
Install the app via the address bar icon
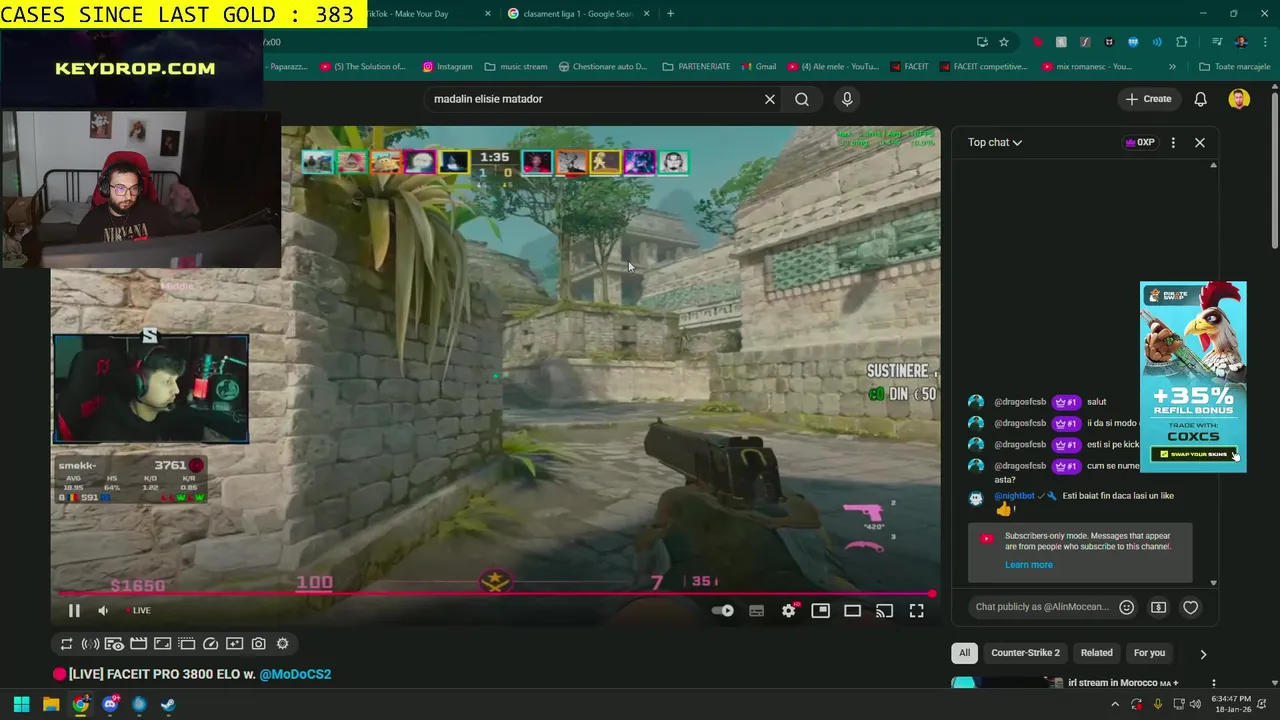click(982, 42)
